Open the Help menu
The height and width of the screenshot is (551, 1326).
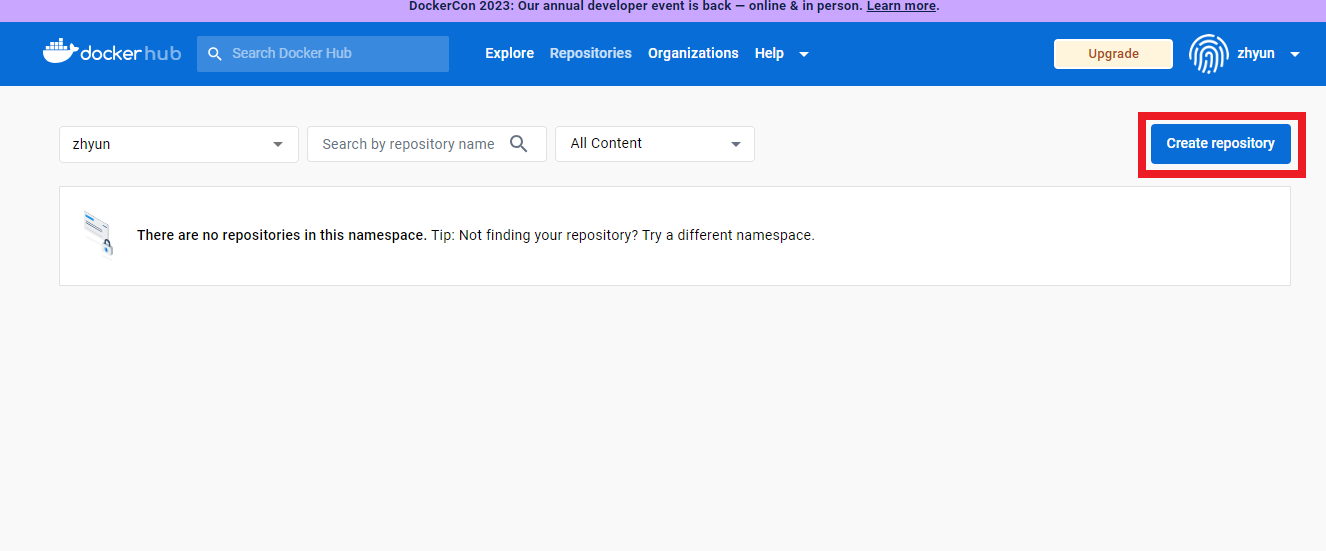pos(769,54)
